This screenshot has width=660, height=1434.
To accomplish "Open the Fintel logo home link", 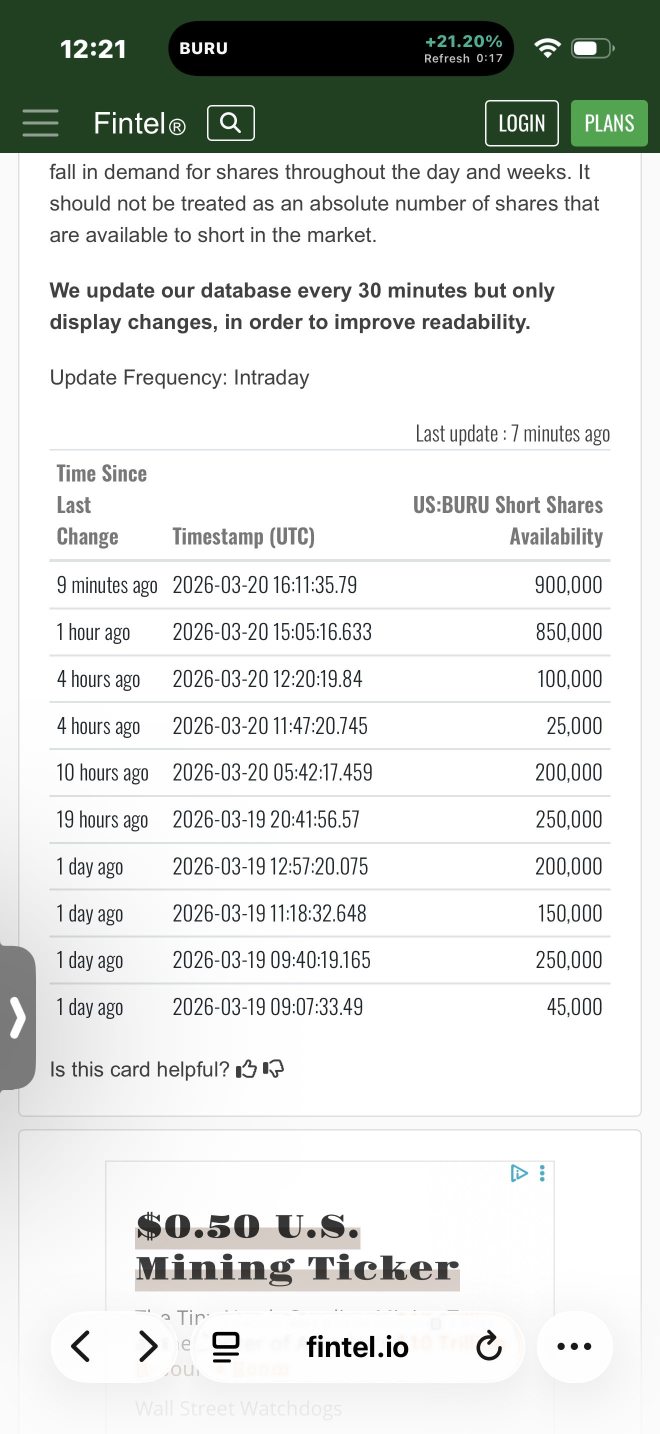I will coord(139,123).
